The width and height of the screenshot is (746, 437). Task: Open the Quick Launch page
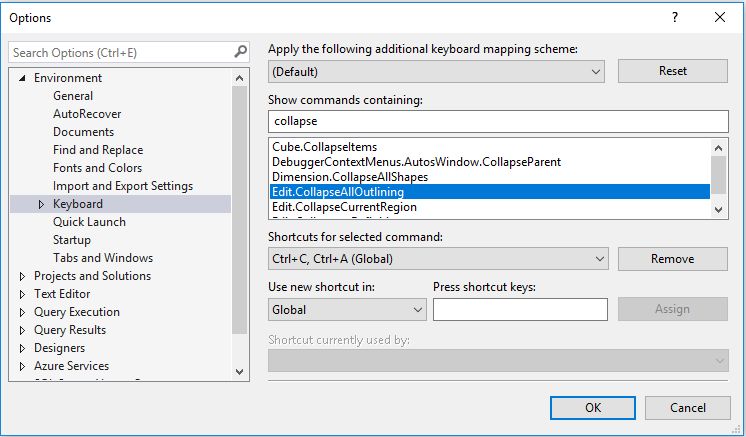[89, 222]
